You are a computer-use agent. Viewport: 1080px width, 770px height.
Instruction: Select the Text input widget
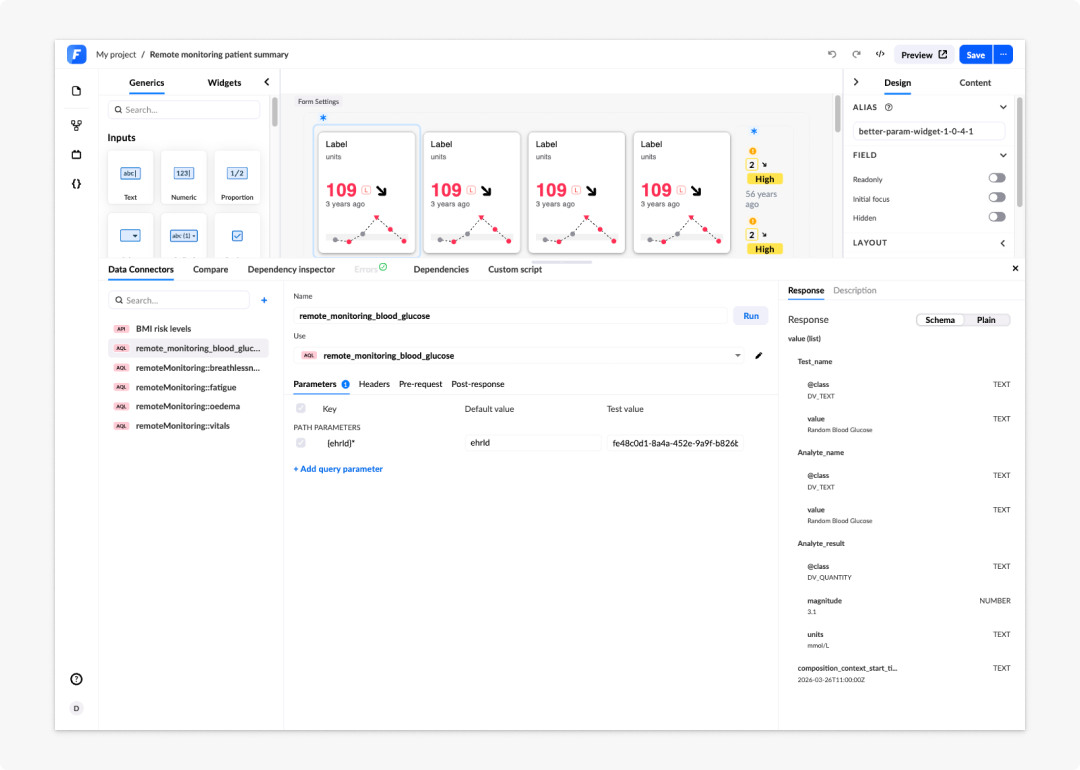[x=130, y=178]
